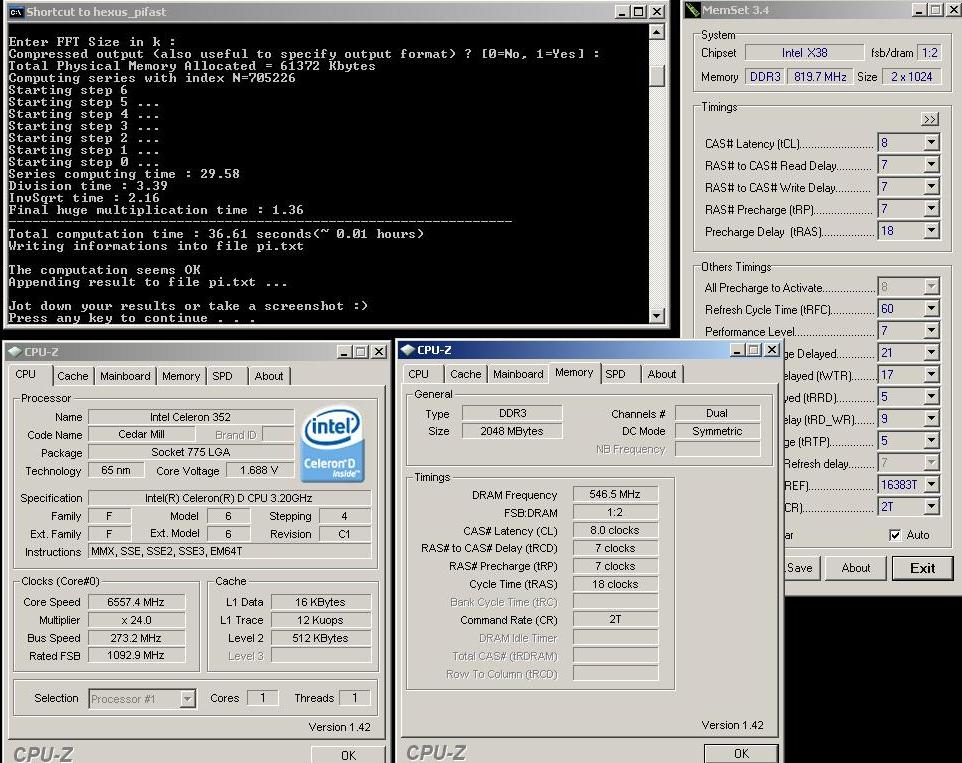Click the Code Name field Cedar Mill
This screenshot has width=962, height=763.
click(141, 434)
